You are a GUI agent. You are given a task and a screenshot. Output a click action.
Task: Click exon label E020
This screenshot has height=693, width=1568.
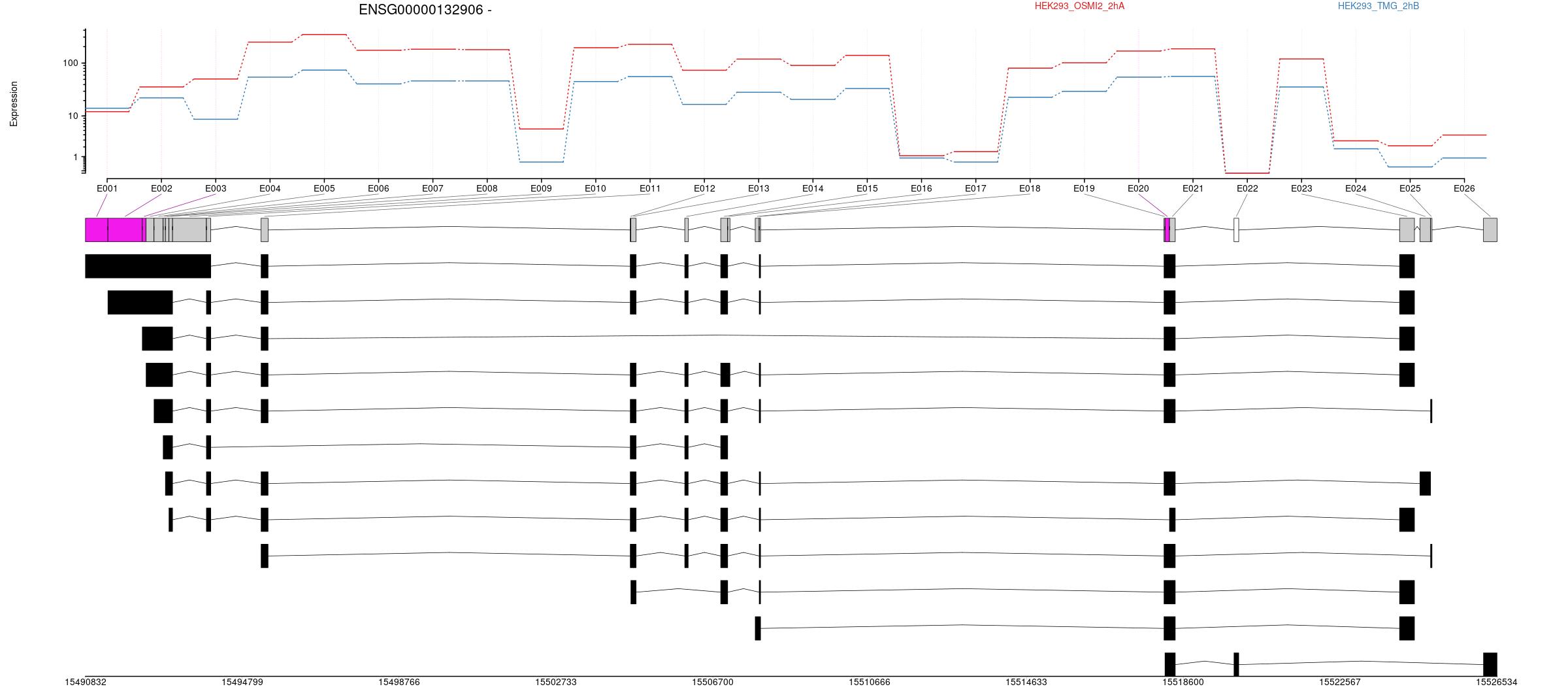[x=1138, y=189]
